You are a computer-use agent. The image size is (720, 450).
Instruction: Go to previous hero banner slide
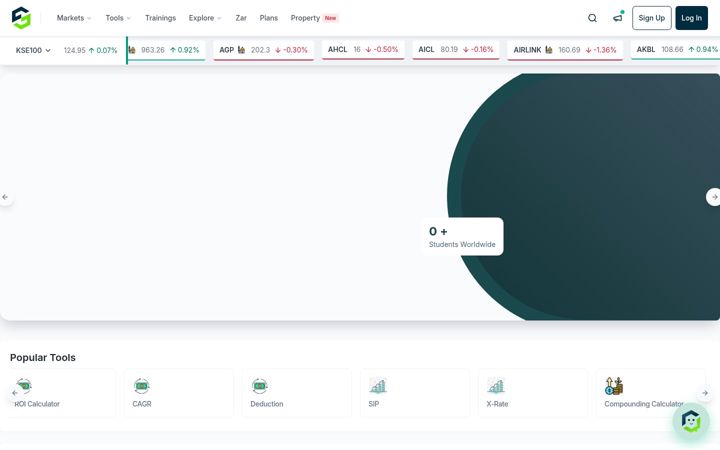tap(6, 197)
